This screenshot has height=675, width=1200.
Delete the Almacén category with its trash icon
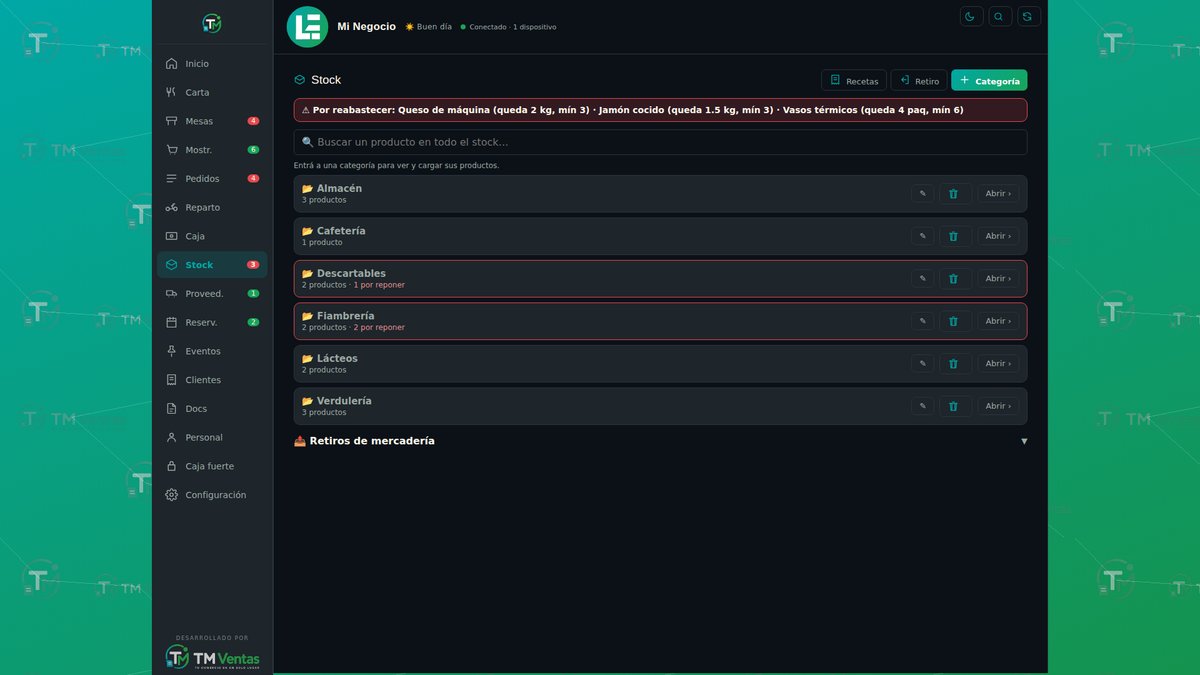pyautogui.click(x=954, y=194)
